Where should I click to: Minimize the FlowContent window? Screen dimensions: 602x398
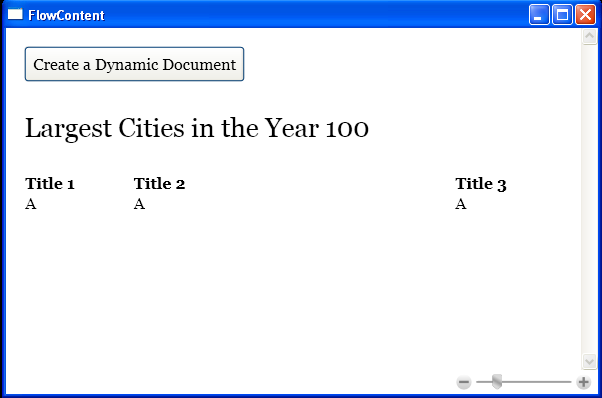coord(539,15)
